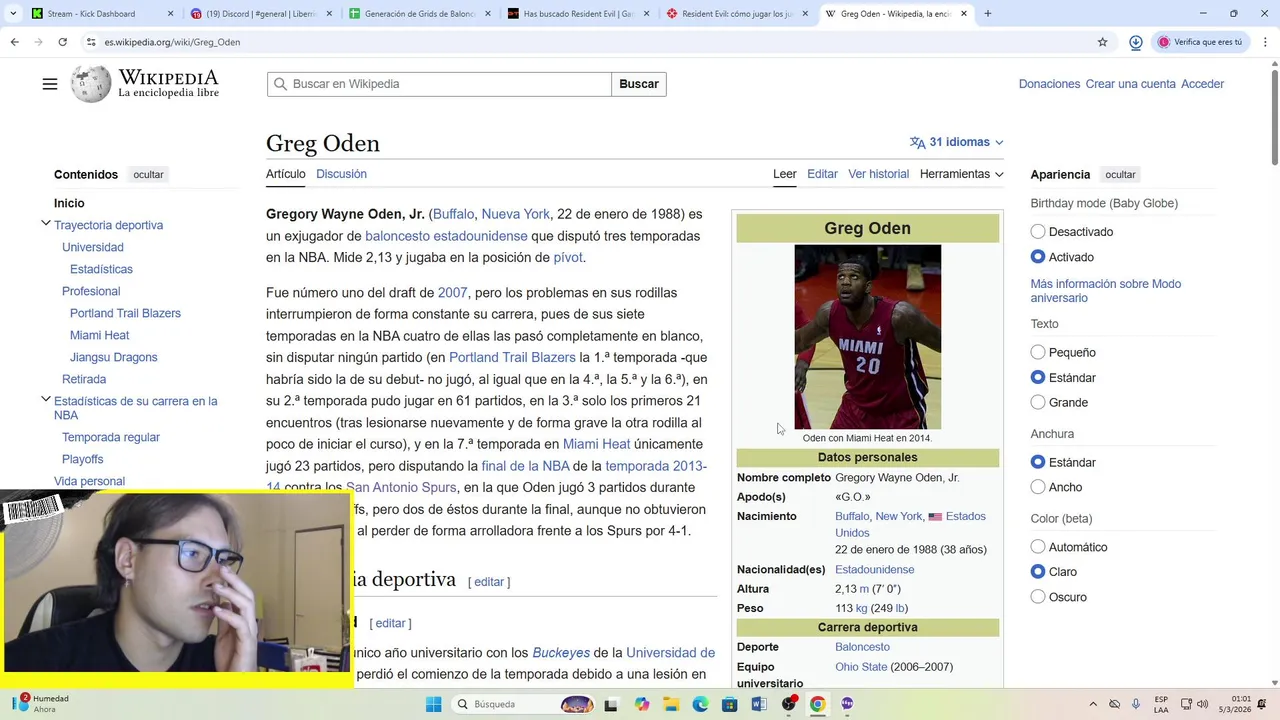Viewport: 1280px width, 720px height.
Task: Hide the Contenidos sidebar
Action: click(x=148, y=175)
